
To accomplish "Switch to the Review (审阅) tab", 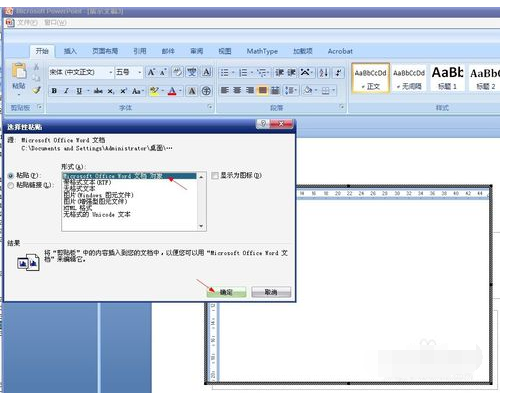I will (x=196, y=51).
